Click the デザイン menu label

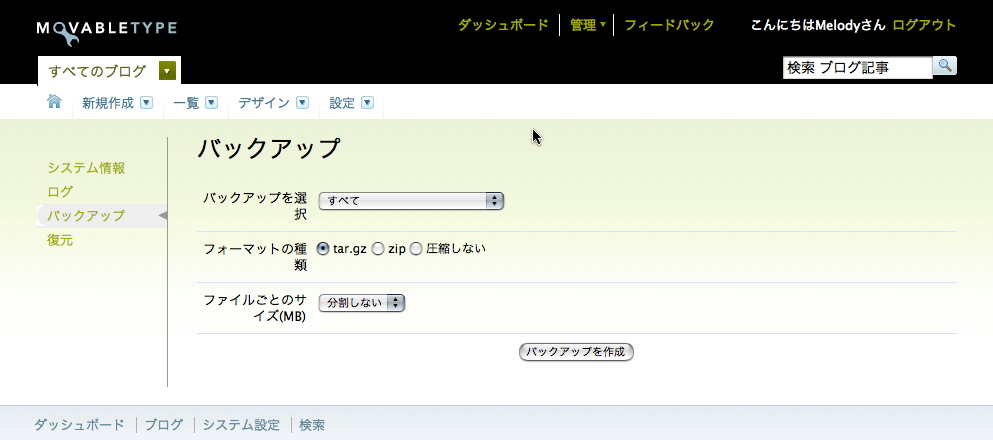(x=264, y=103)
